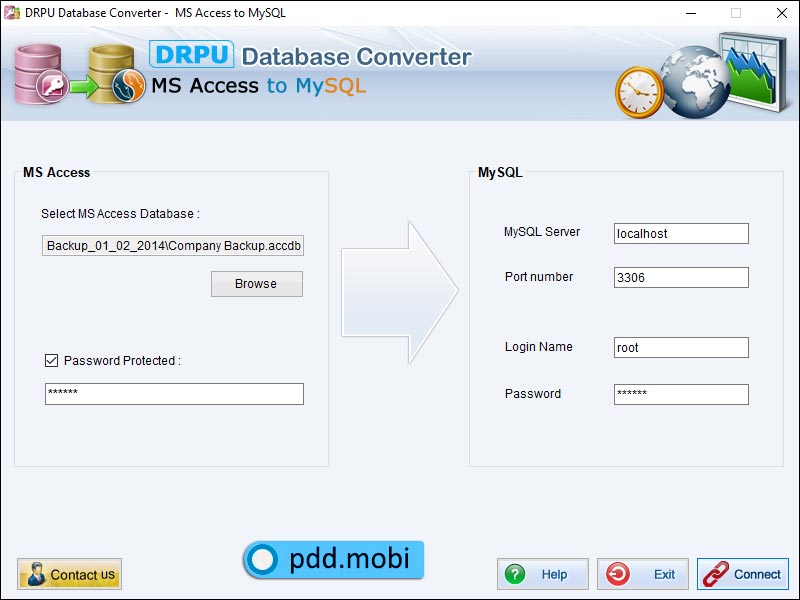Click the app icon in the title bar

(11, 13)
